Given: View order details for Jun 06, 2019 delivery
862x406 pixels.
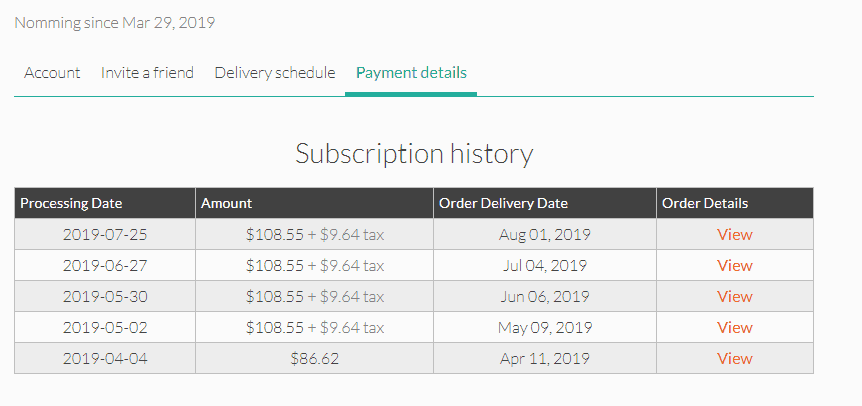Looking at the screenshot, I should (x=734, y=297).
